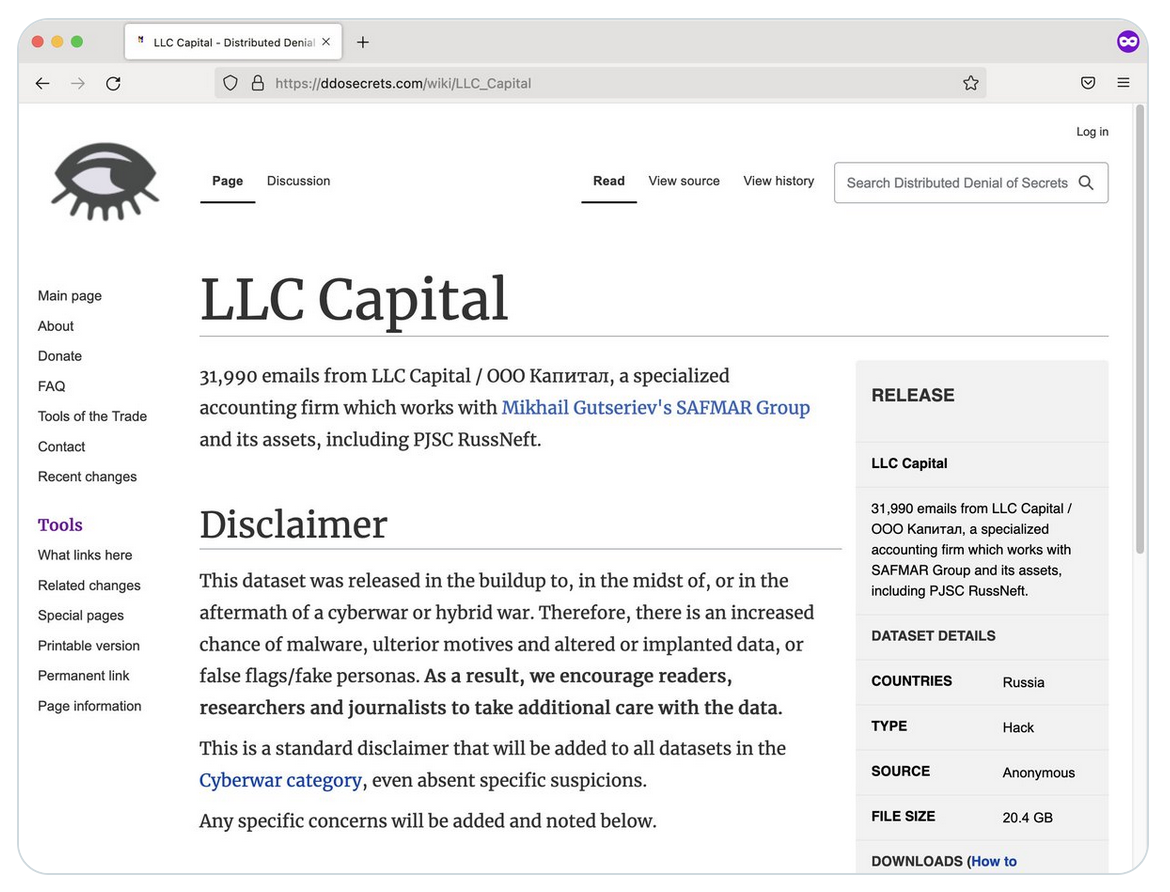Click the 20.4 GB file size value
This screenshot has height=892, width=1170.
(1027, 817)
